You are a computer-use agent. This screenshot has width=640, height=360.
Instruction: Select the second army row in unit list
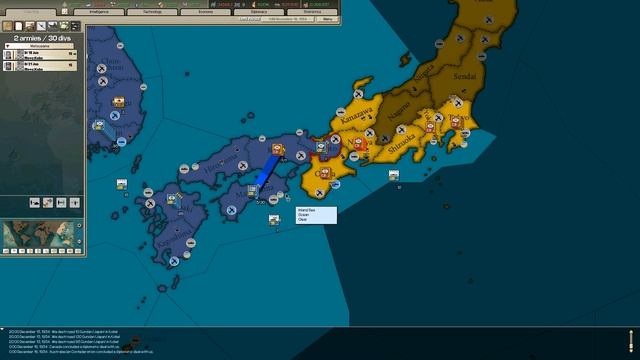pos(40,66)
